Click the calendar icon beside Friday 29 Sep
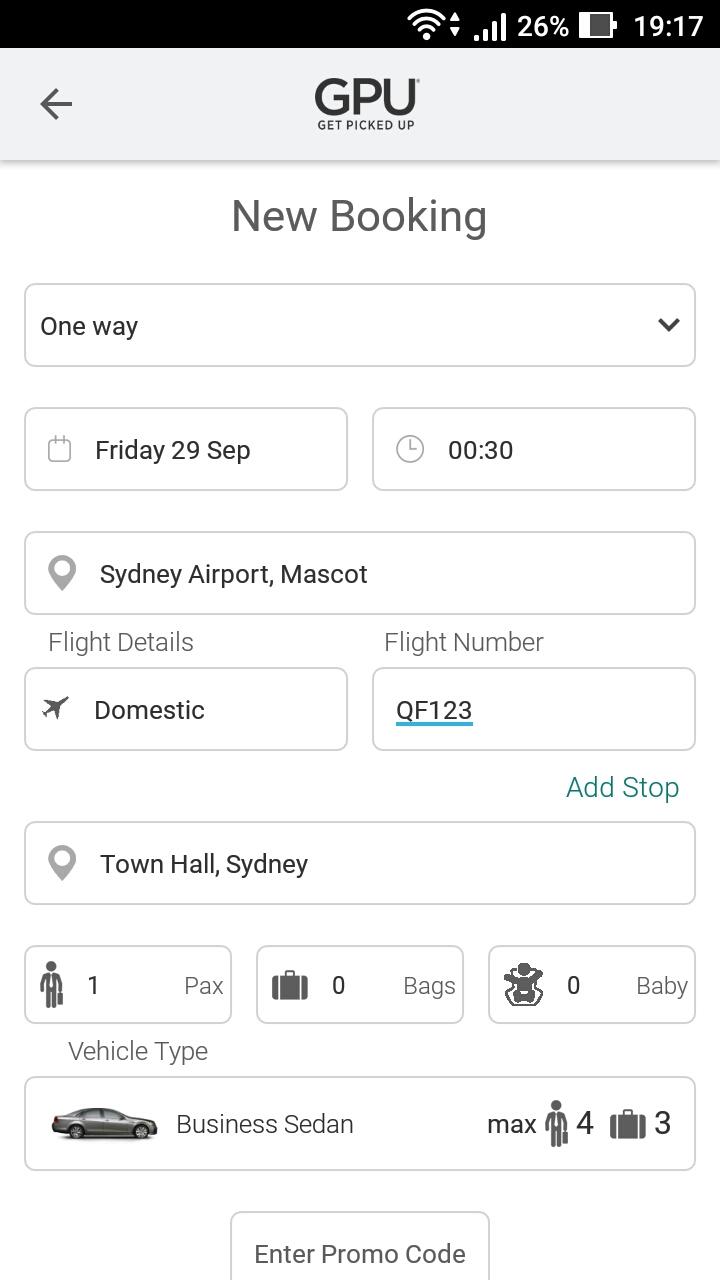The height and width of the screenshot is (1280, 720). click(x=60, y=449)
